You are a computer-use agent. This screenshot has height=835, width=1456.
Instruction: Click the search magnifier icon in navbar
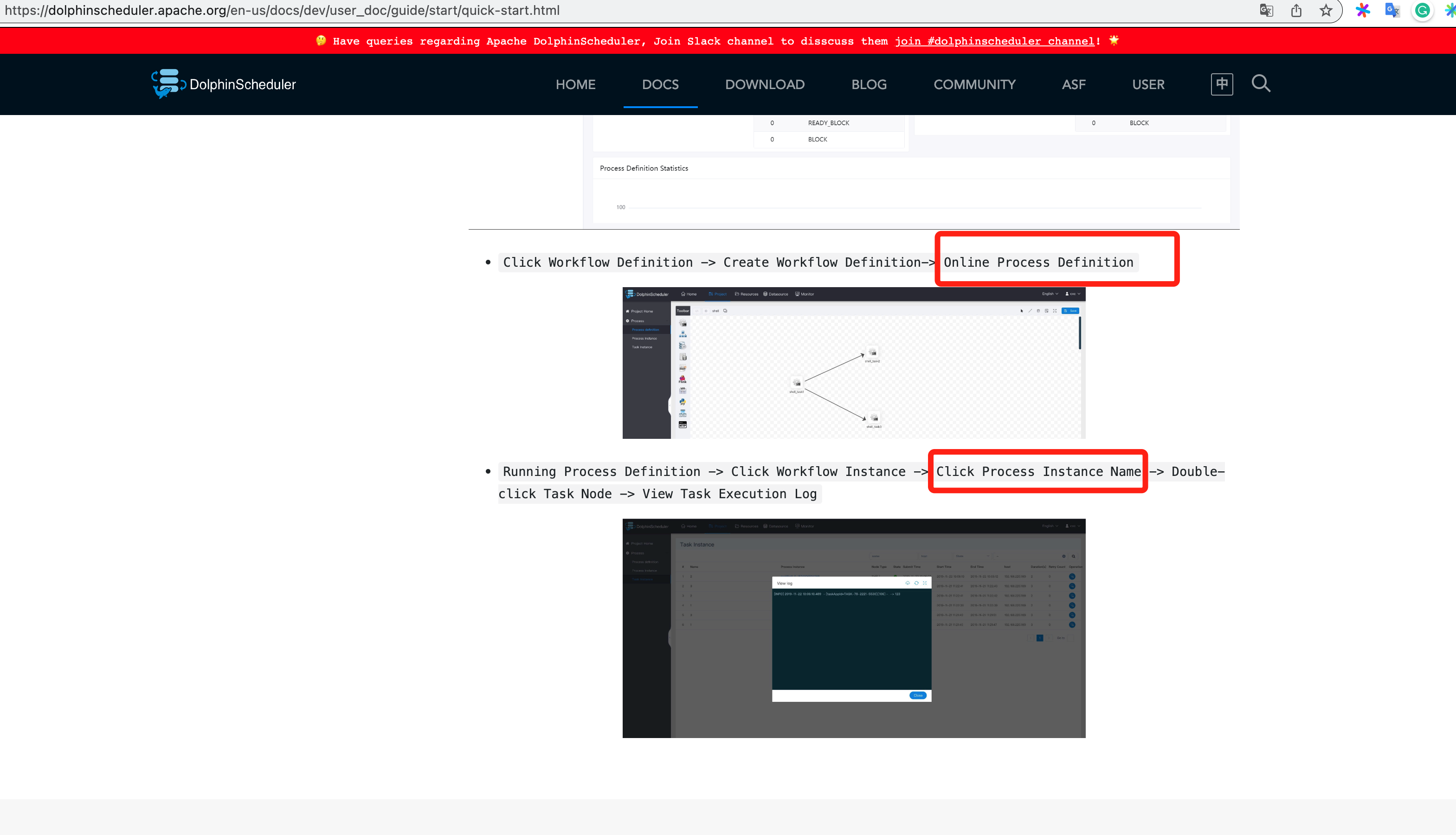point(1261,83)
